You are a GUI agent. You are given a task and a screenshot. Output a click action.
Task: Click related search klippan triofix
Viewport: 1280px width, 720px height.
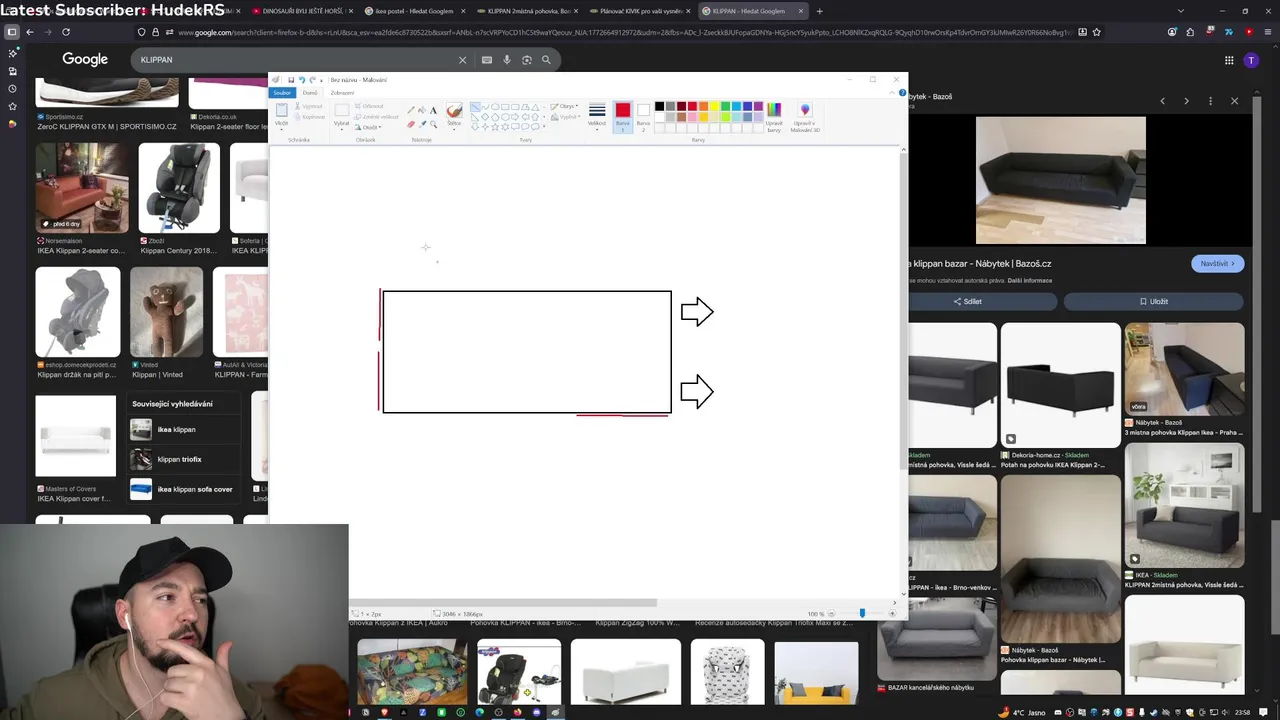click(x=184, y=459)
